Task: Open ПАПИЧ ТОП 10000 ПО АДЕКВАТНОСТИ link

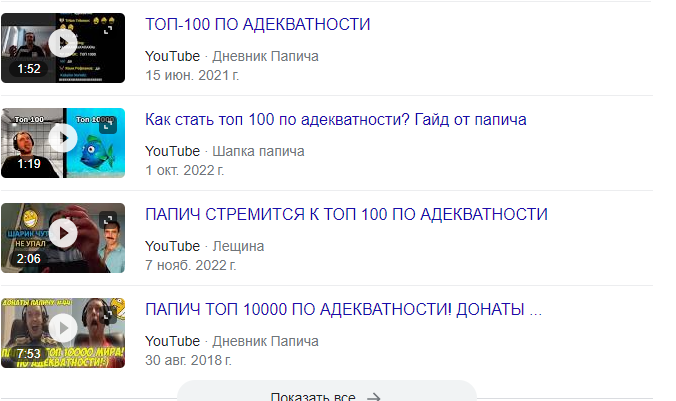Action: (343, 310)
